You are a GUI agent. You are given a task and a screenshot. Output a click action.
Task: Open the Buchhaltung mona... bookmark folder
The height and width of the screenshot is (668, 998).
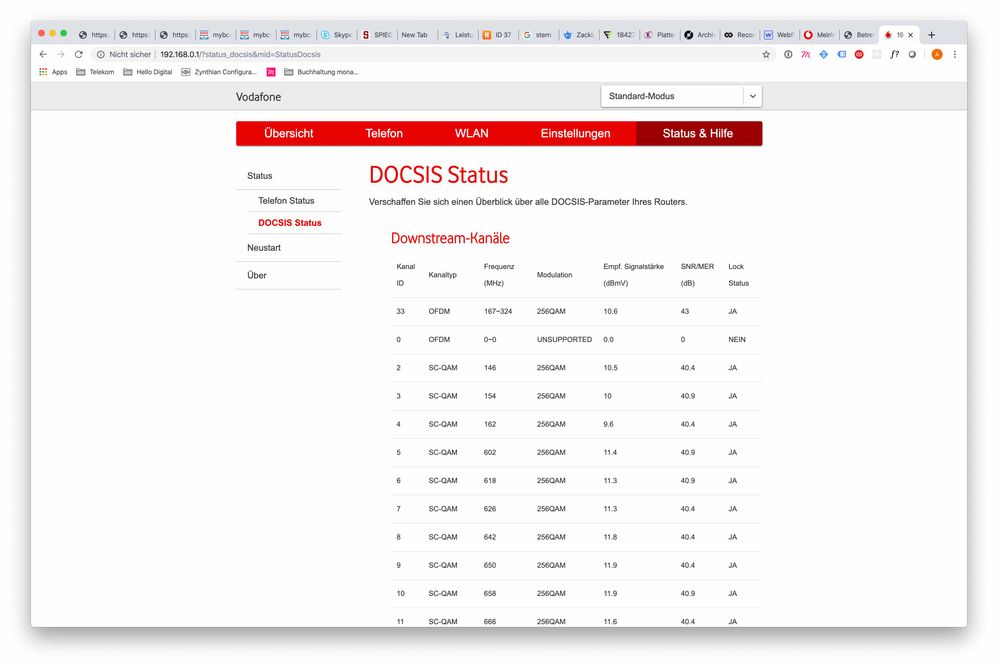(x=321, y=72)
